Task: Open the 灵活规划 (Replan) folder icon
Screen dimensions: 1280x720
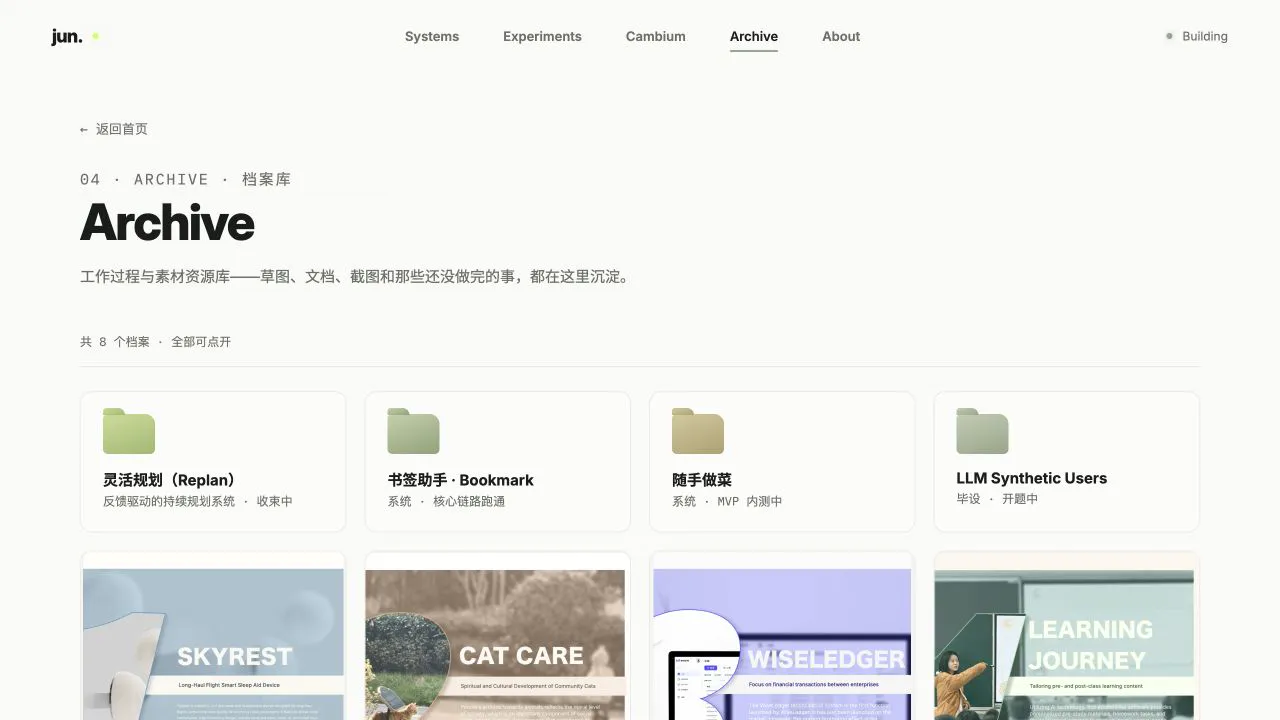Action: (129, 431)
